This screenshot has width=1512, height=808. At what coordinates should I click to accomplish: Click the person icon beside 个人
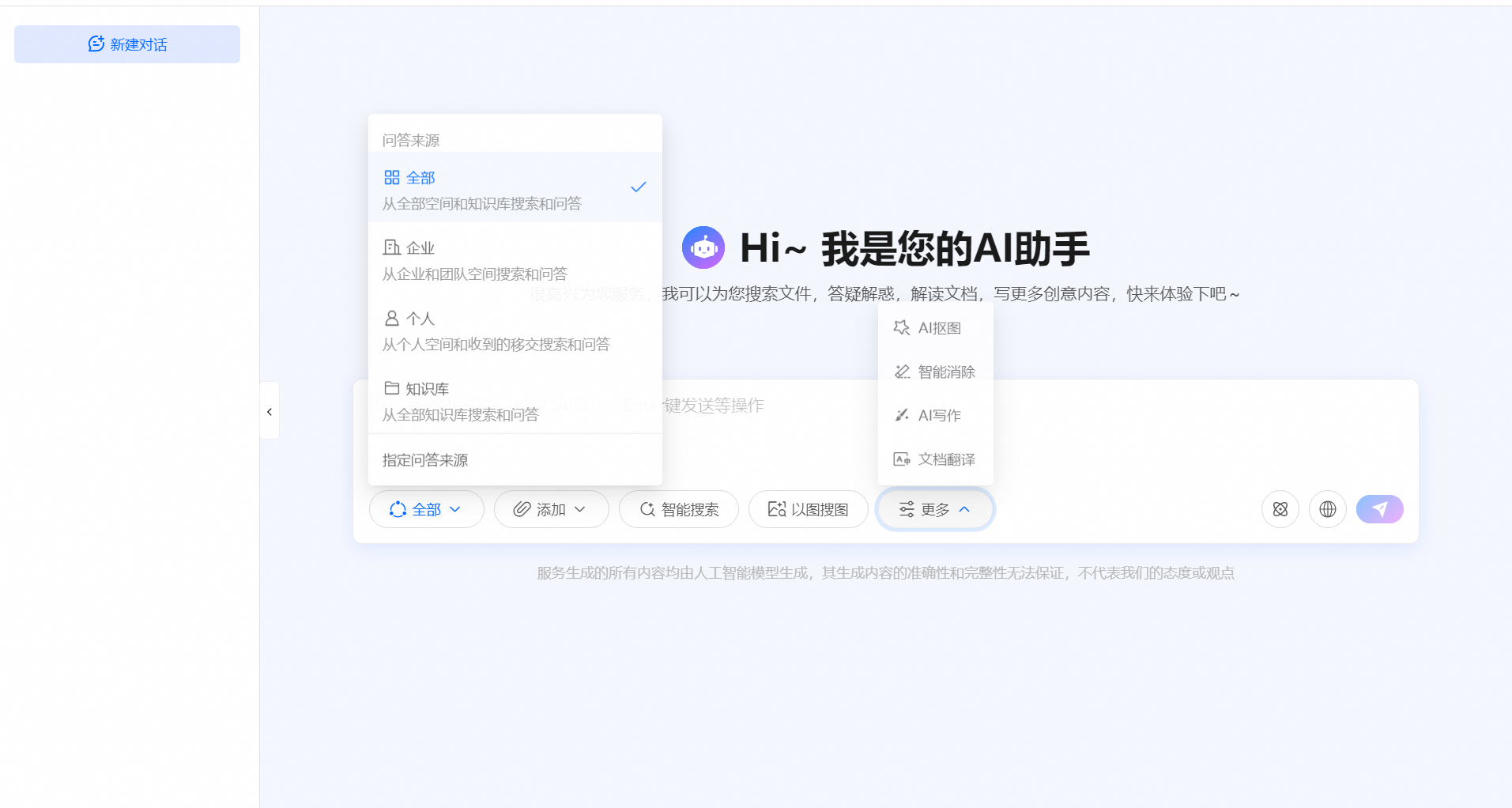pyautogui.click(x=391, y=318)
